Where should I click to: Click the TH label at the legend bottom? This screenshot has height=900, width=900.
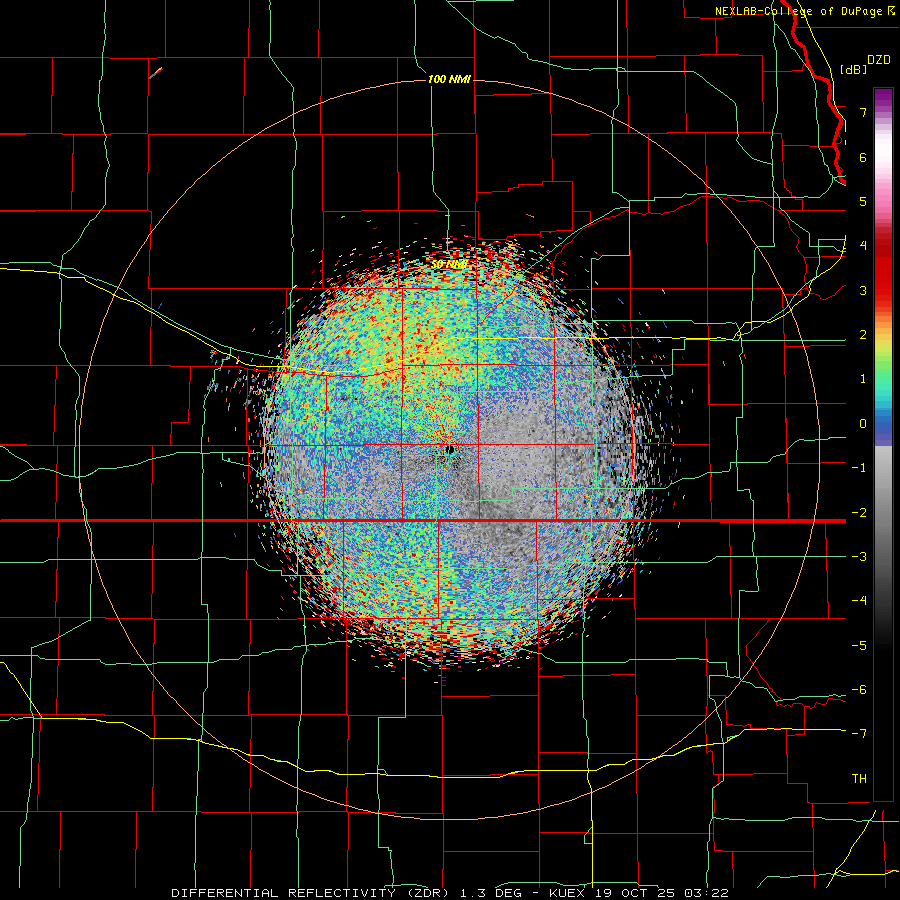click(859, 778)
